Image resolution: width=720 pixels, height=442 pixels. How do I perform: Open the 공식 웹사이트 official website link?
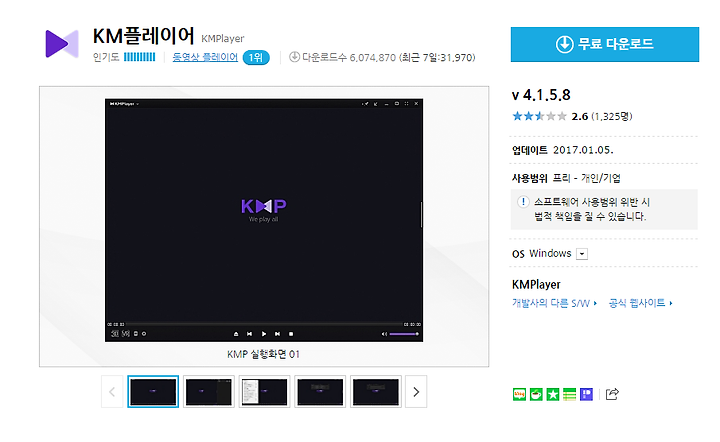(x=641, y=303)
